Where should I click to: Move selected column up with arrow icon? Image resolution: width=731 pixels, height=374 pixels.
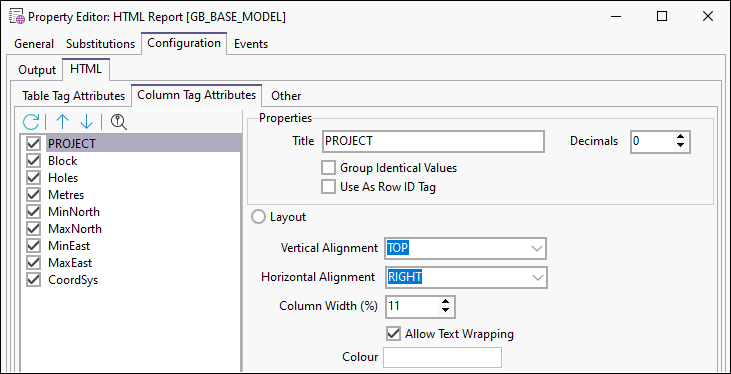(62, 122)
